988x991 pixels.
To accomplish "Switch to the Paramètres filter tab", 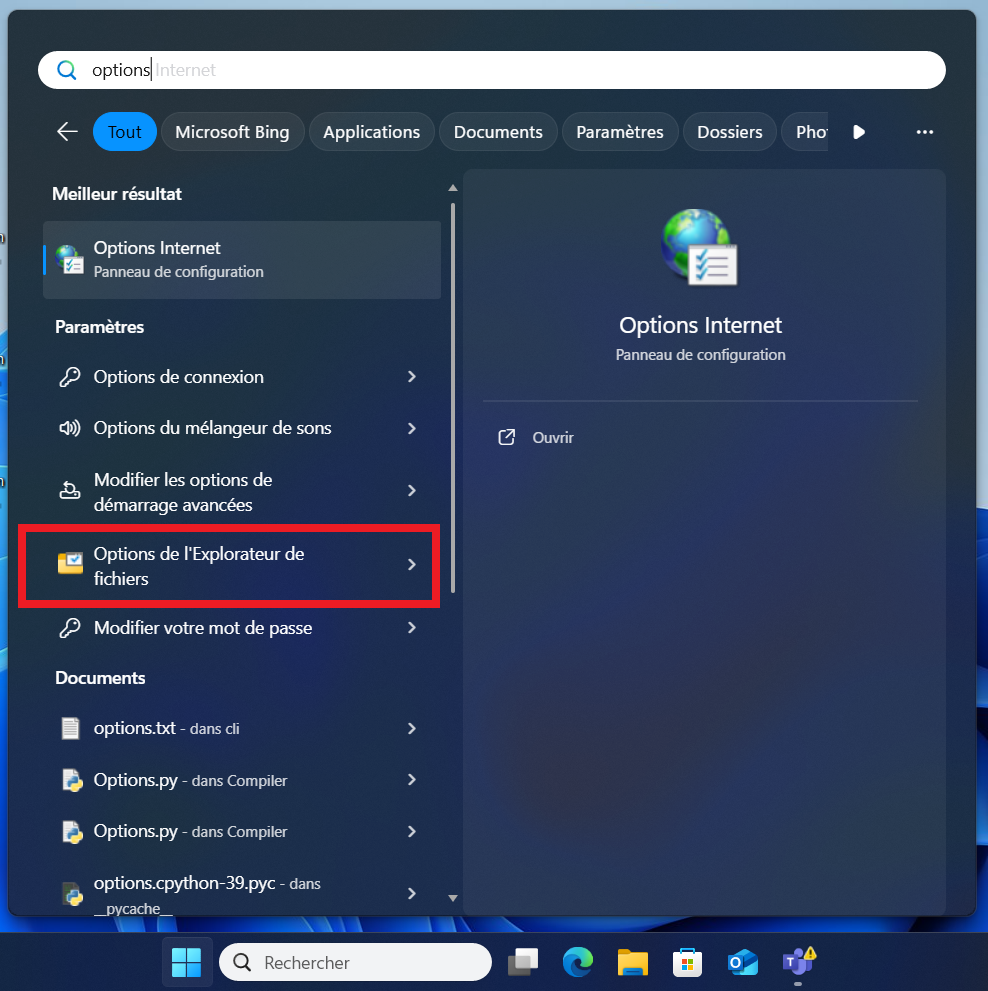I will tap(619, 132).
